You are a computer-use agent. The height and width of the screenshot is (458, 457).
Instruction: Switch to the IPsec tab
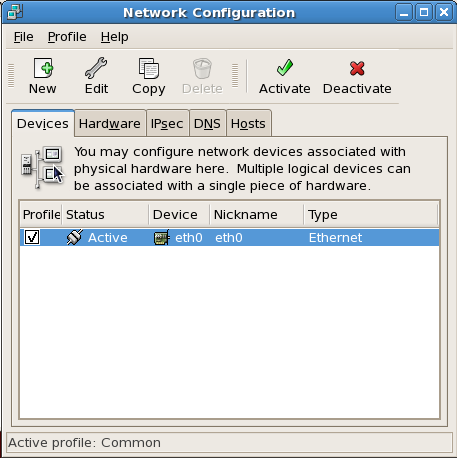[167, 124]
